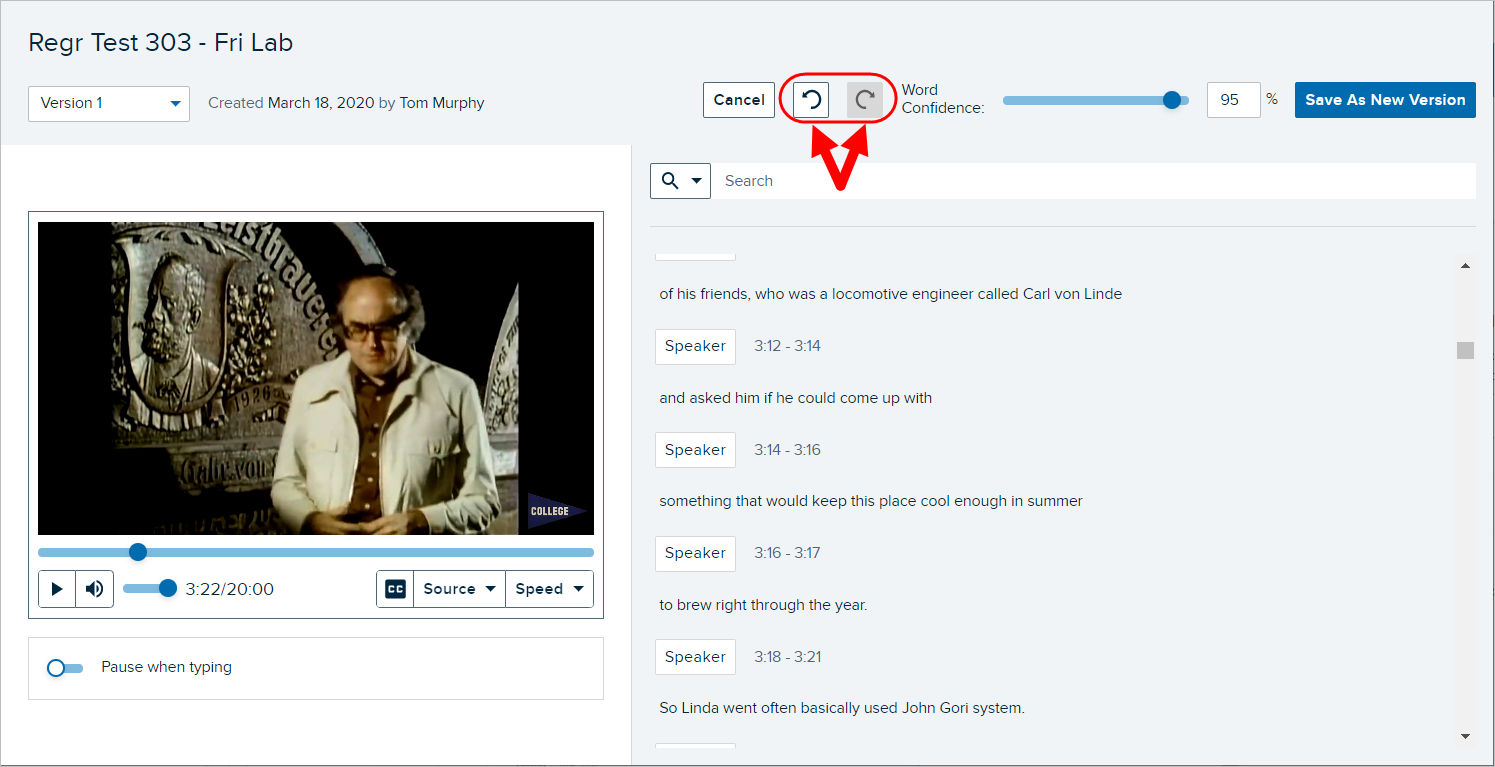Expand the Source dropdown menu

459,589
